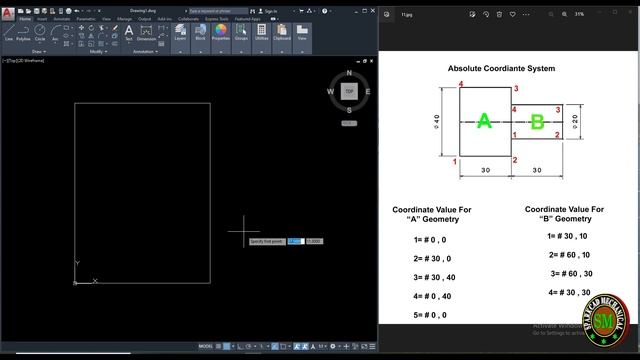Switch to the Express Tools ribbon tab
The height and width of the screenshot is (360, 640).
[217, 19]
